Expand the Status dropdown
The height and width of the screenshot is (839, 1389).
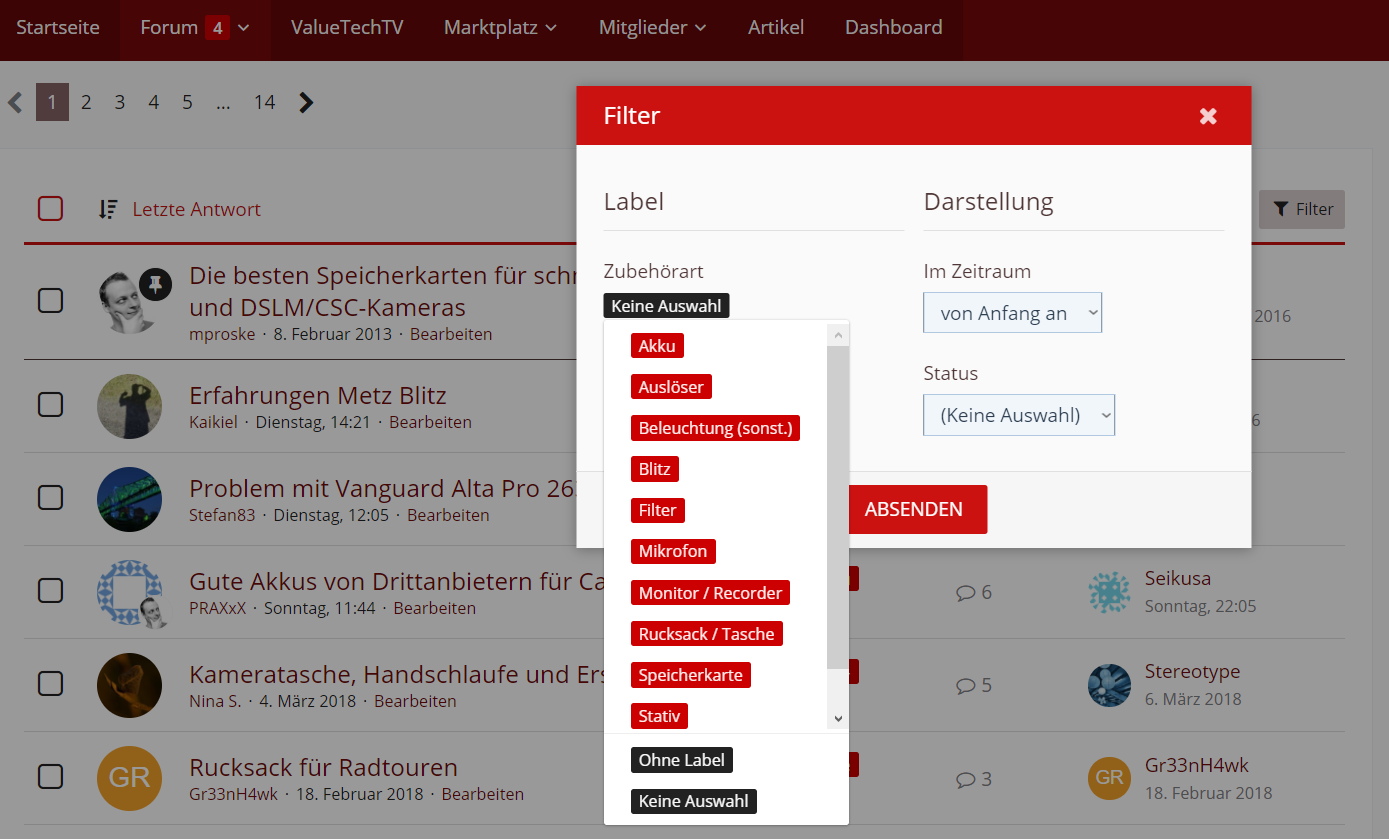tap(1018, 415)
